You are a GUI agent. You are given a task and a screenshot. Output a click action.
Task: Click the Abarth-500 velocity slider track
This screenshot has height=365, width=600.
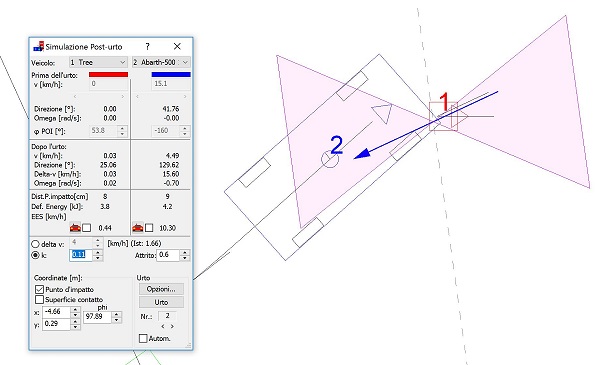tap(161, 96)
